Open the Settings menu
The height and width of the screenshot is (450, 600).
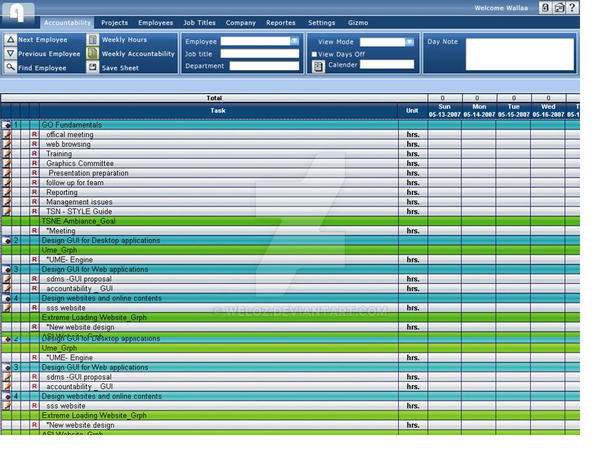[x=321, y=23]
